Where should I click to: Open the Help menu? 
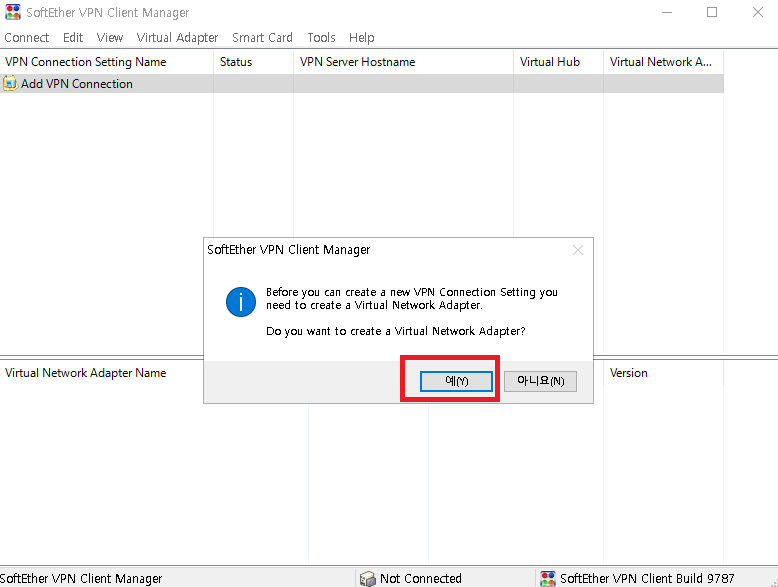tap(361, 38)
